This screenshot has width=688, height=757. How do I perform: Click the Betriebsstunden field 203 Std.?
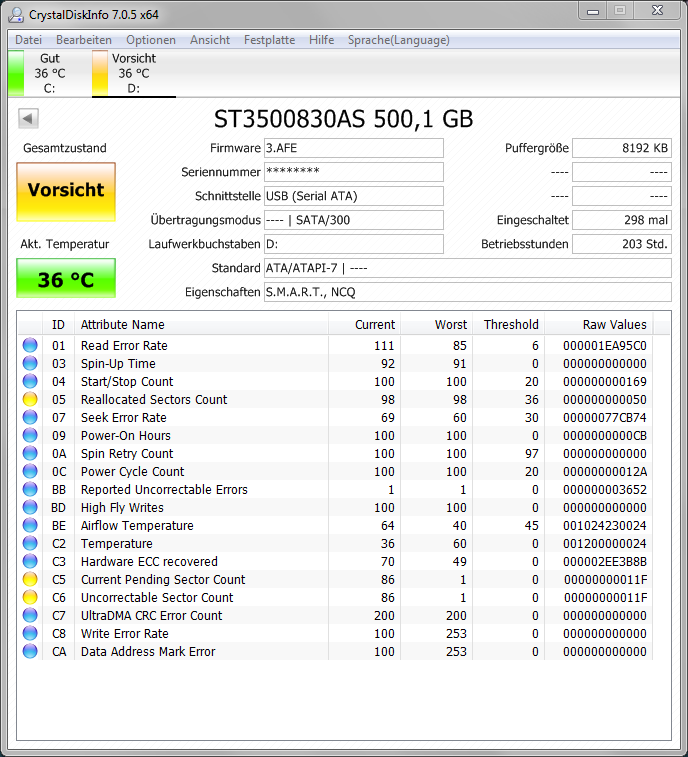(622, 244)
